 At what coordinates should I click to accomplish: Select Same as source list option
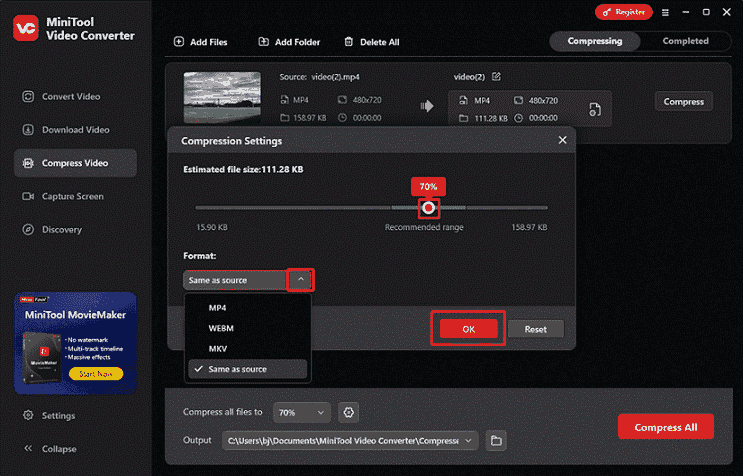[247, 369]
